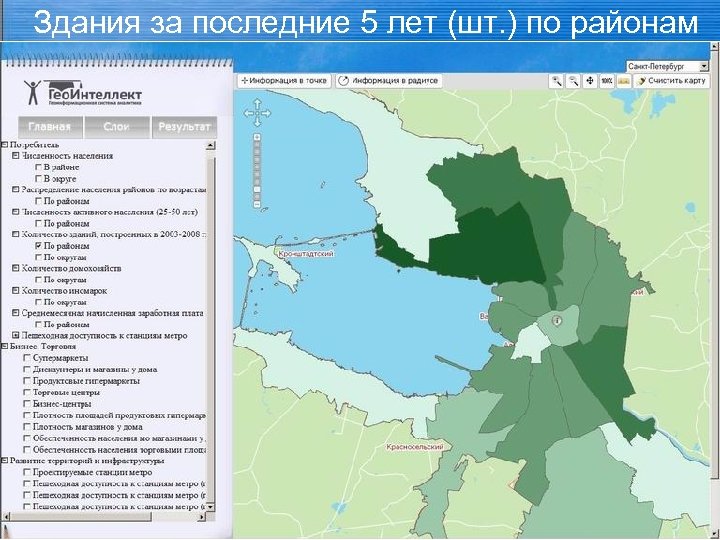The image size is (720, 540).
Task: Switch to the Результат tab
Action: tap(184, 127)
